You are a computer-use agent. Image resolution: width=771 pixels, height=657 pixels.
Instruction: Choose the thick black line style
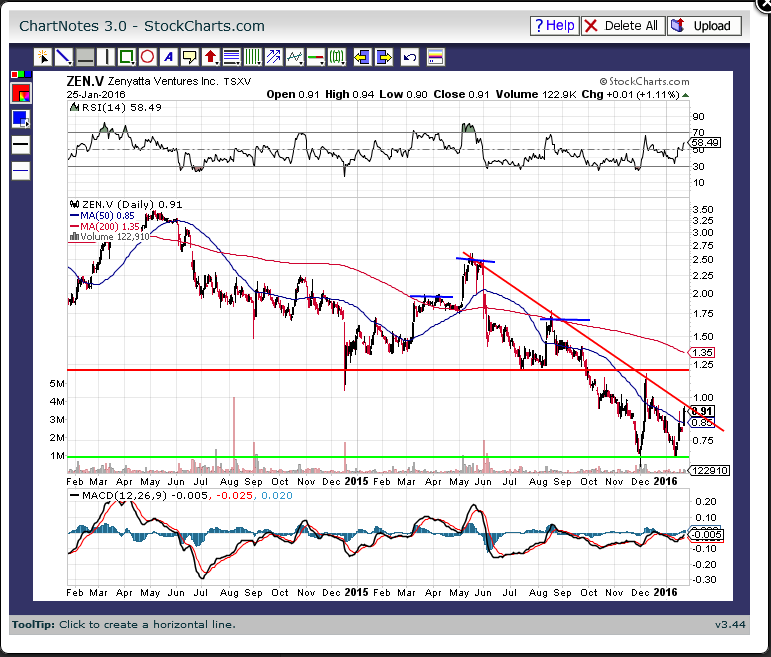click(x=21, y=145)
